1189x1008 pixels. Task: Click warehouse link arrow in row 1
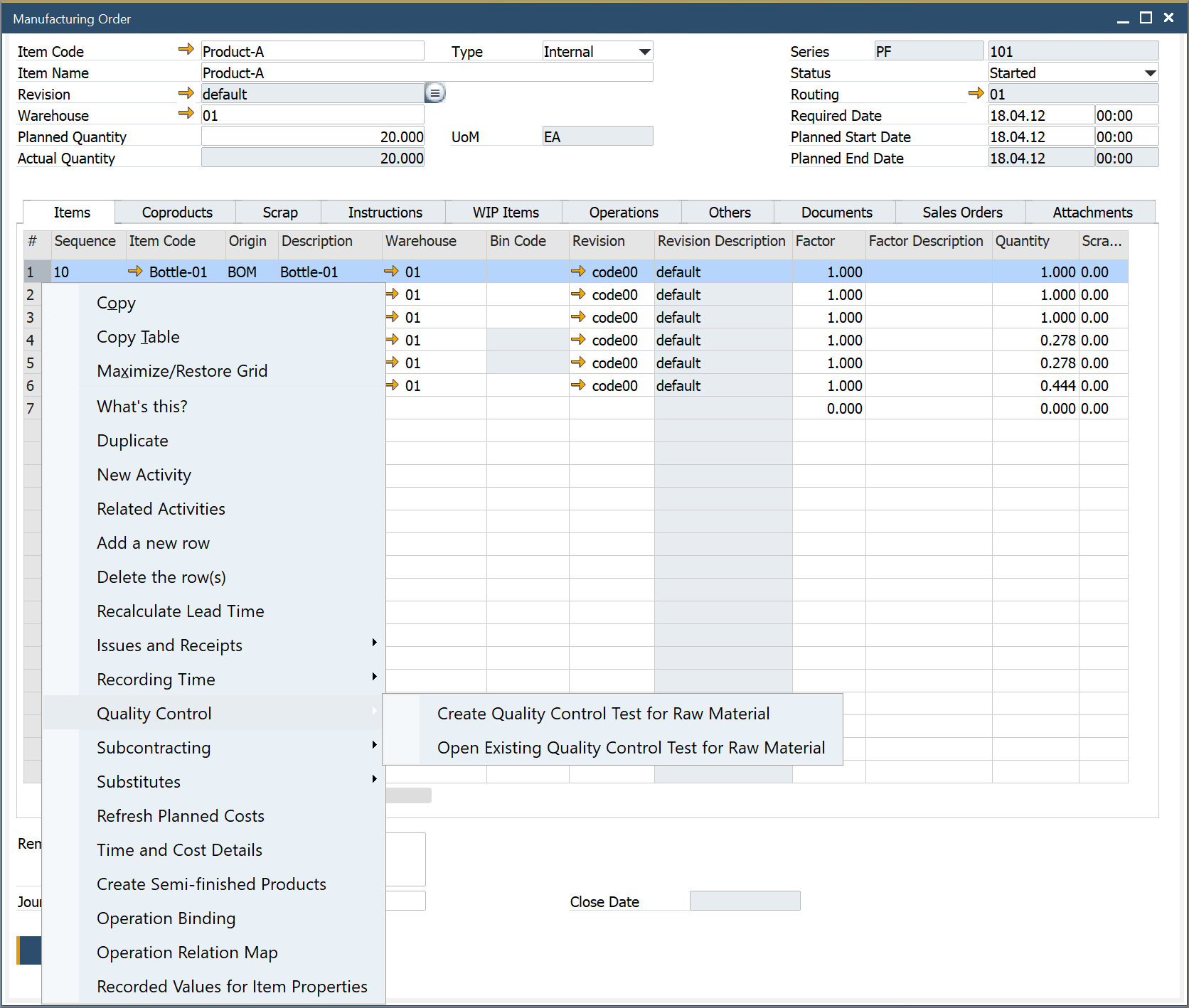(x=391, y=271)
